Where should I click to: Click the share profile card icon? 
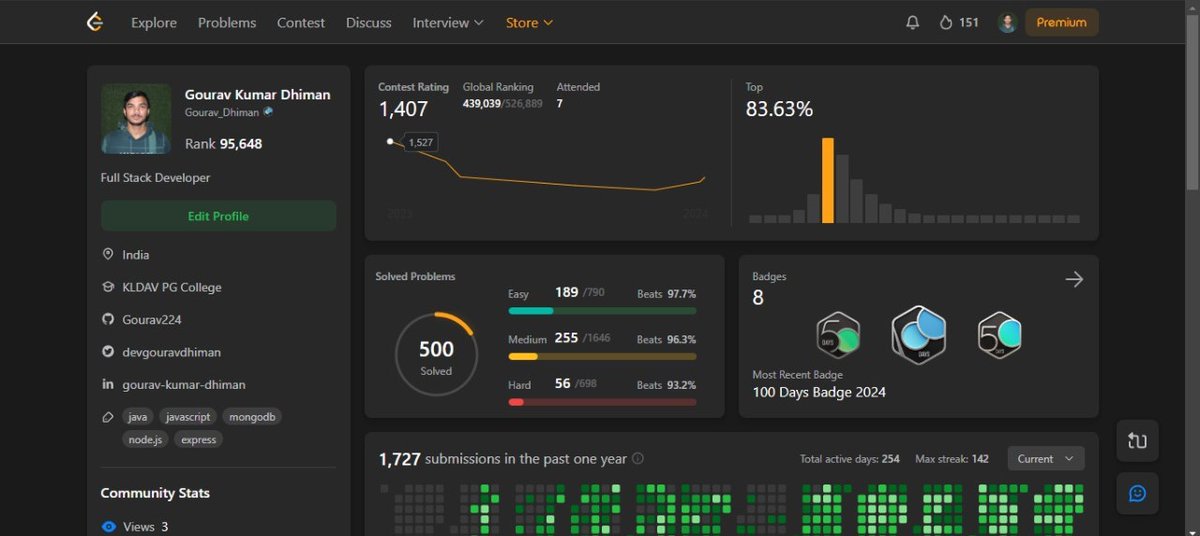(x=1137, y=441)
